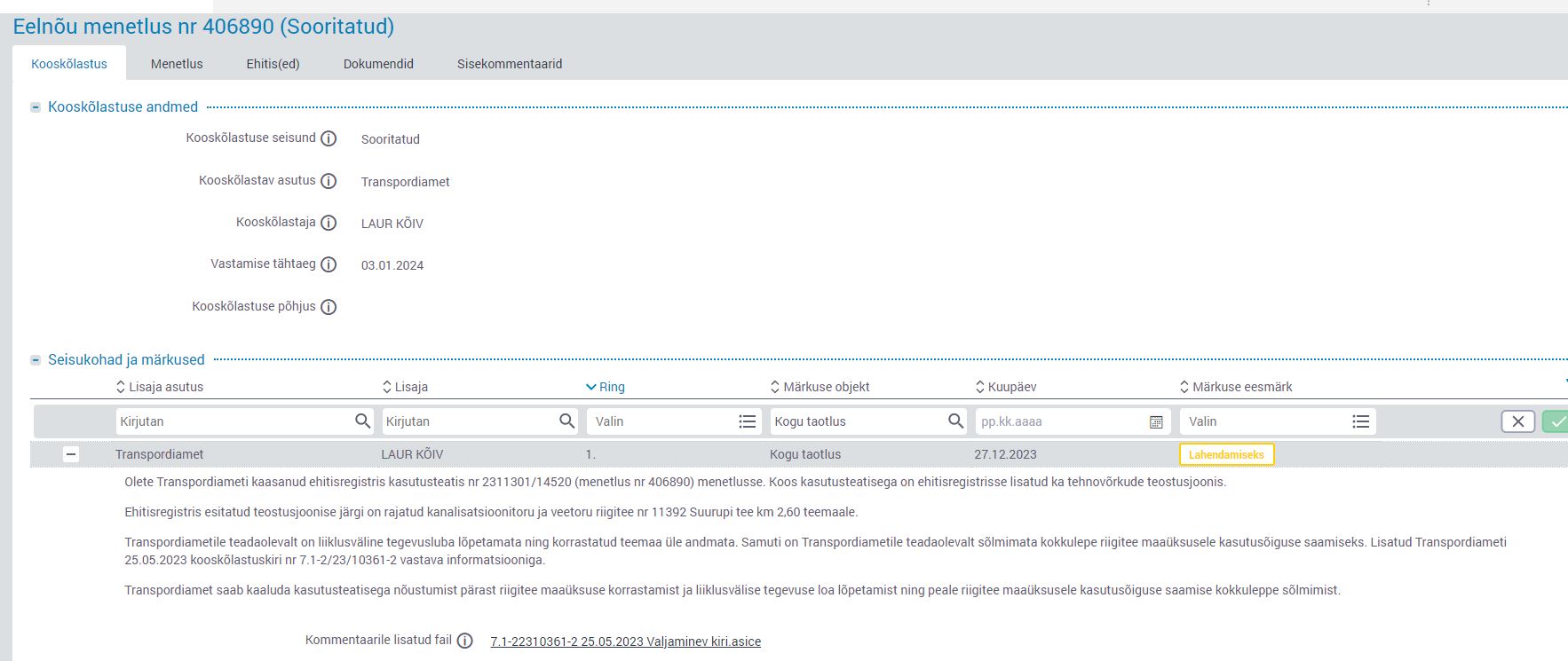Open the Märkuse eesmärk filter dropdown
Image resolution: width=1568 pixels, height=661 pixels.
[x=1278, y=421]
